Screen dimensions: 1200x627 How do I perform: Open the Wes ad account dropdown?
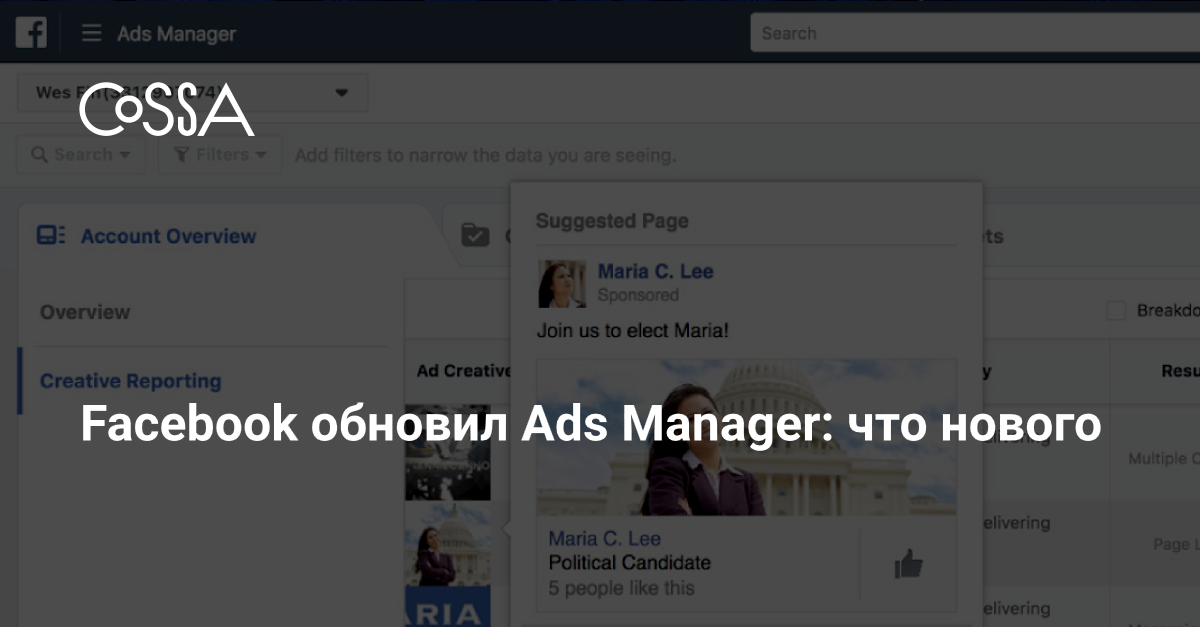click(x=193, y=93)
